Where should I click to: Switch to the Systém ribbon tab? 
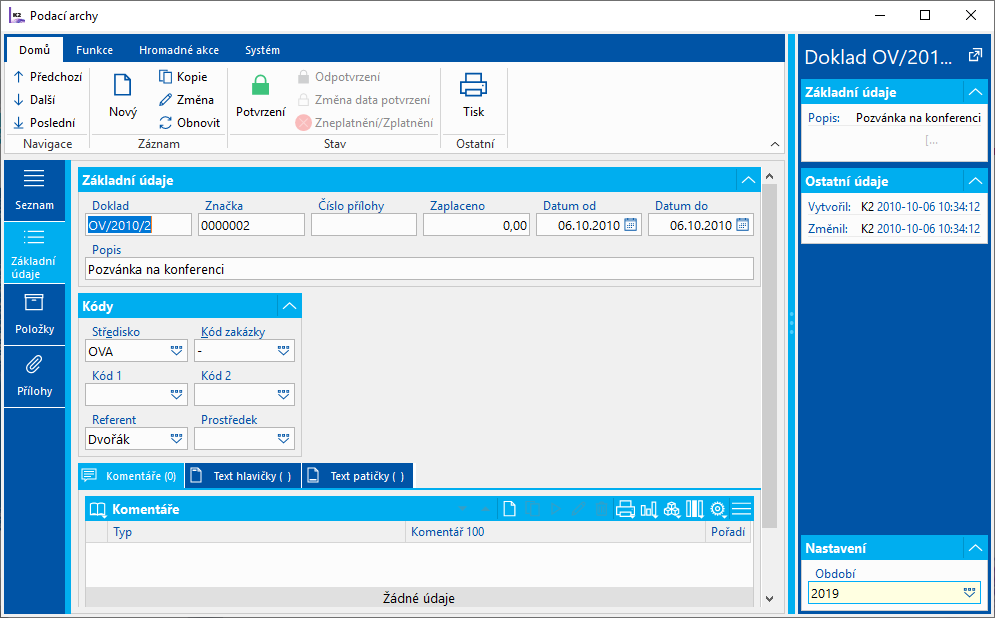[x=262, y=49]
